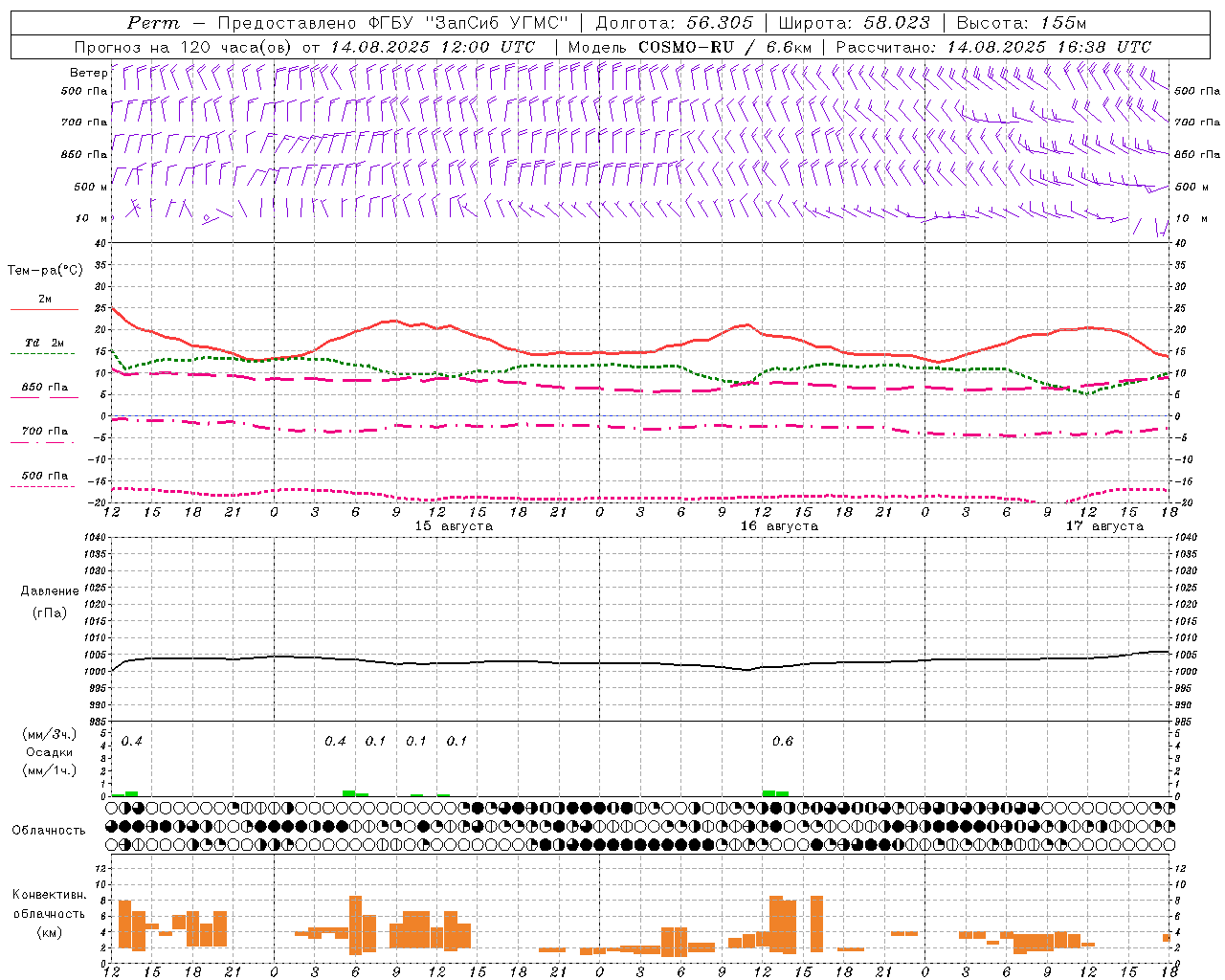Viewport: 1225px width, 980px height.
Task: Click the solid red line sample under "2м"
Action: (44, 310)
